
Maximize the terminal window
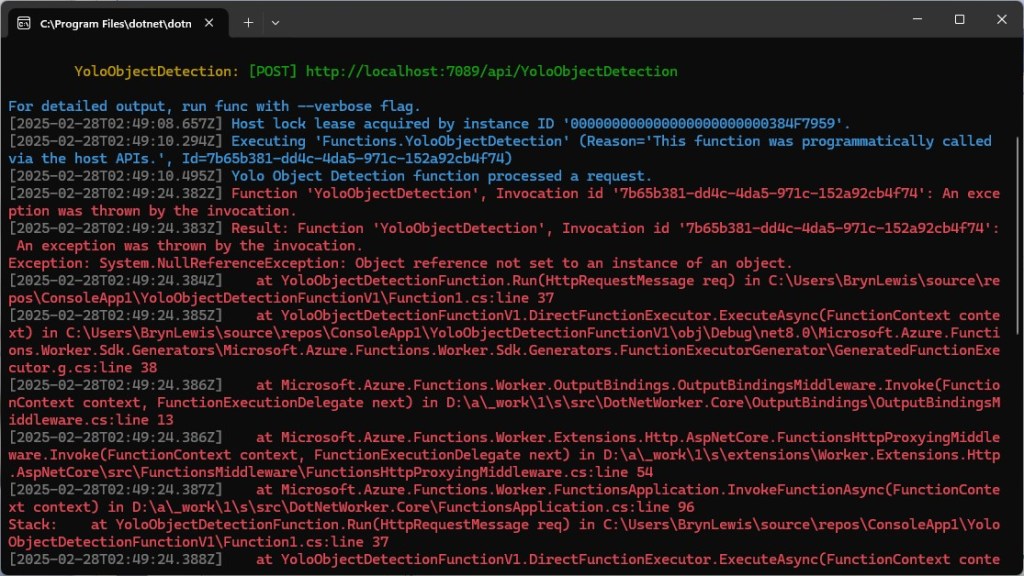959,20
